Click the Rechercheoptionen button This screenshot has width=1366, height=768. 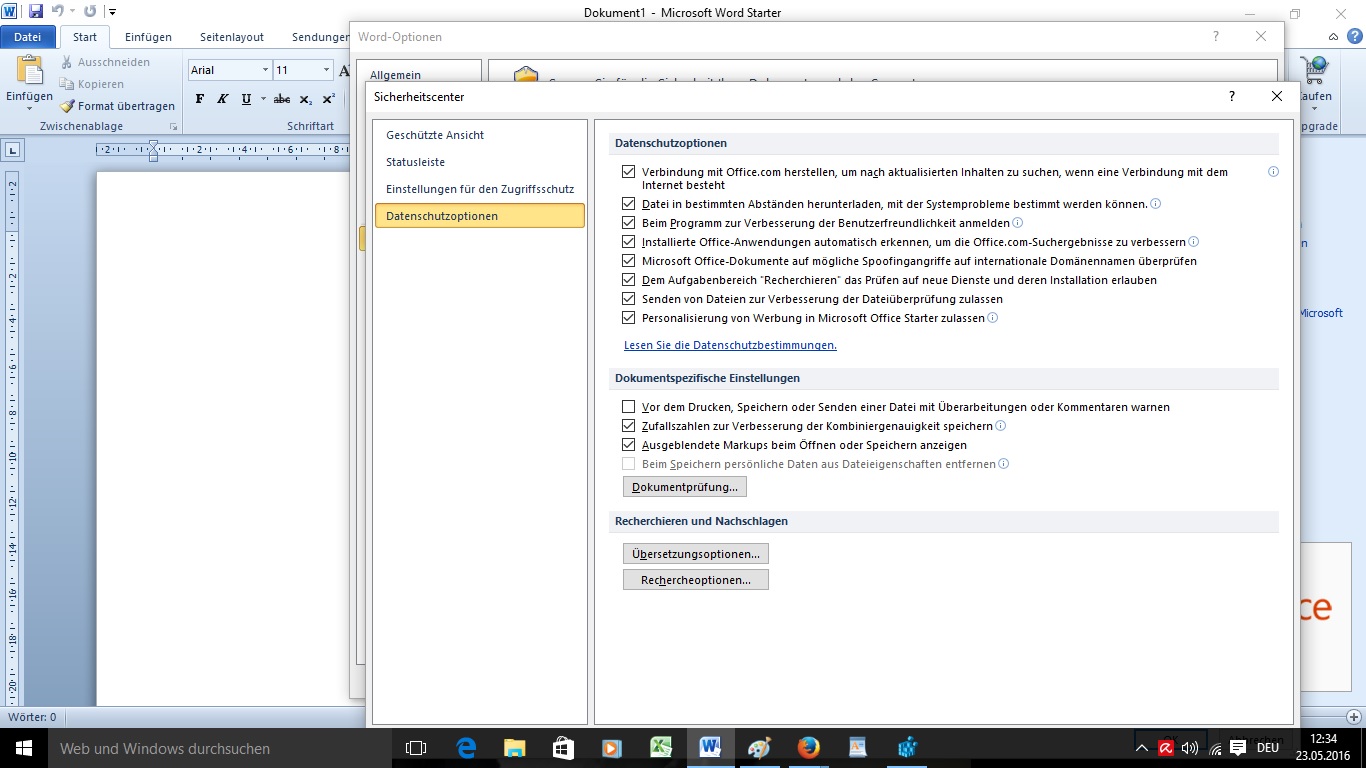(x=696, y=580)
